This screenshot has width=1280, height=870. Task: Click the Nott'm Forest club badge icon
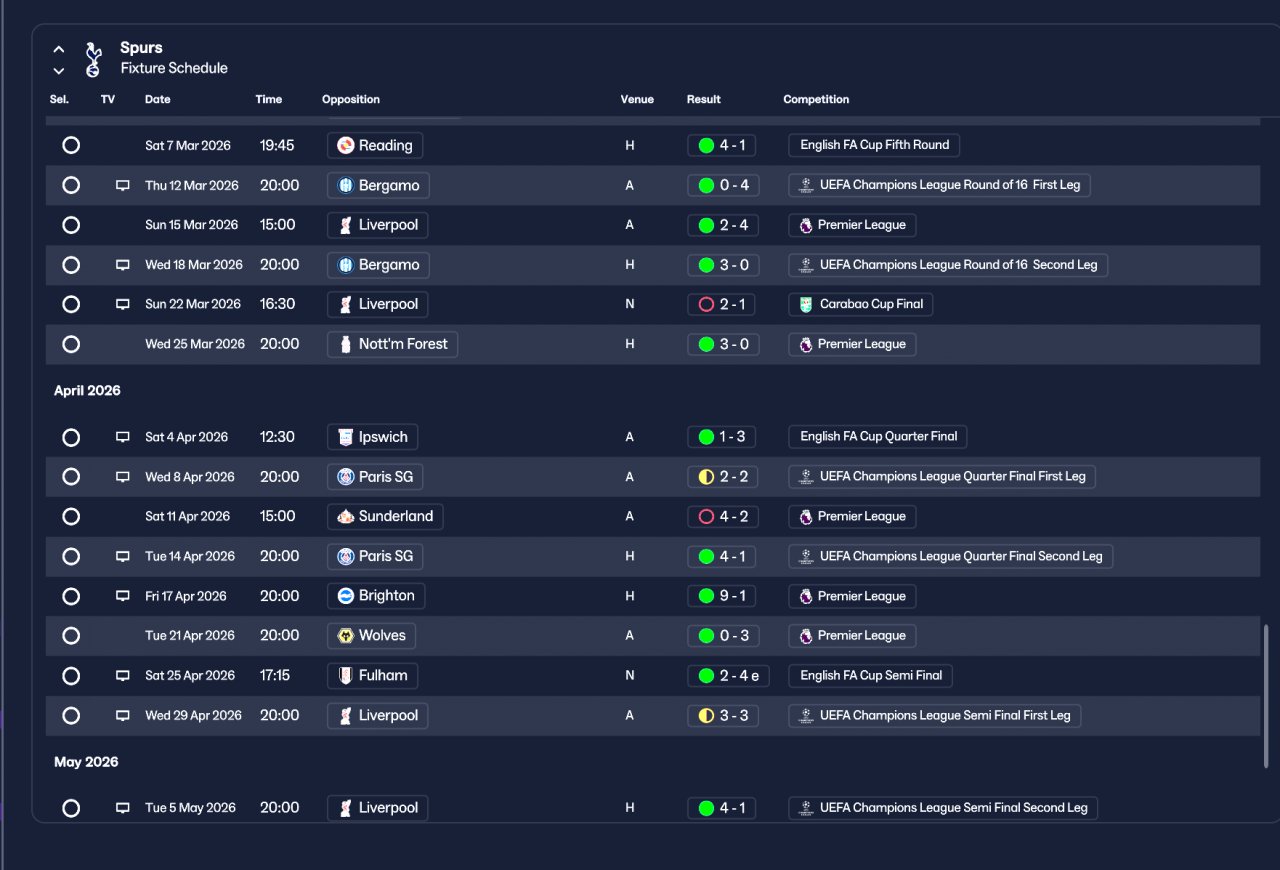346,344
